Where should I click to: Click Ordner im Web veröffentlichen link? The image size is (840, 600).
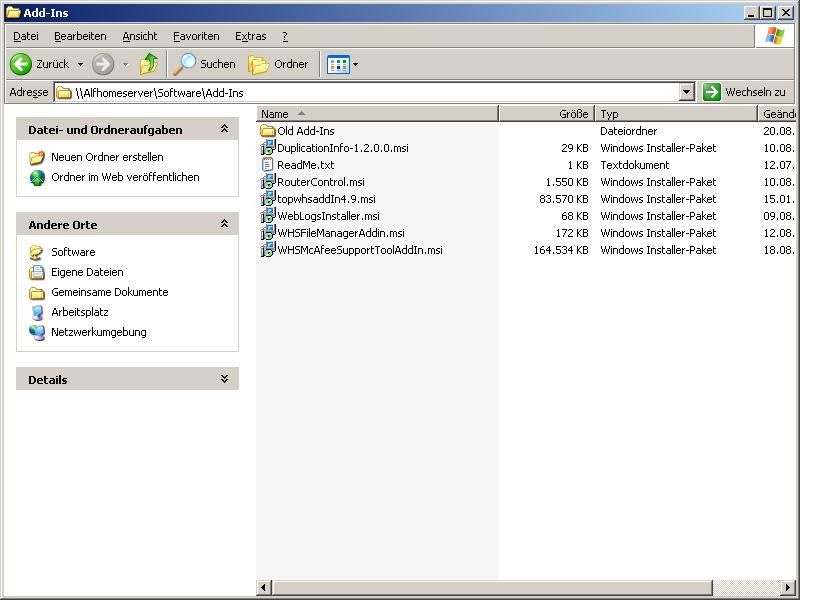click(125, 177)
